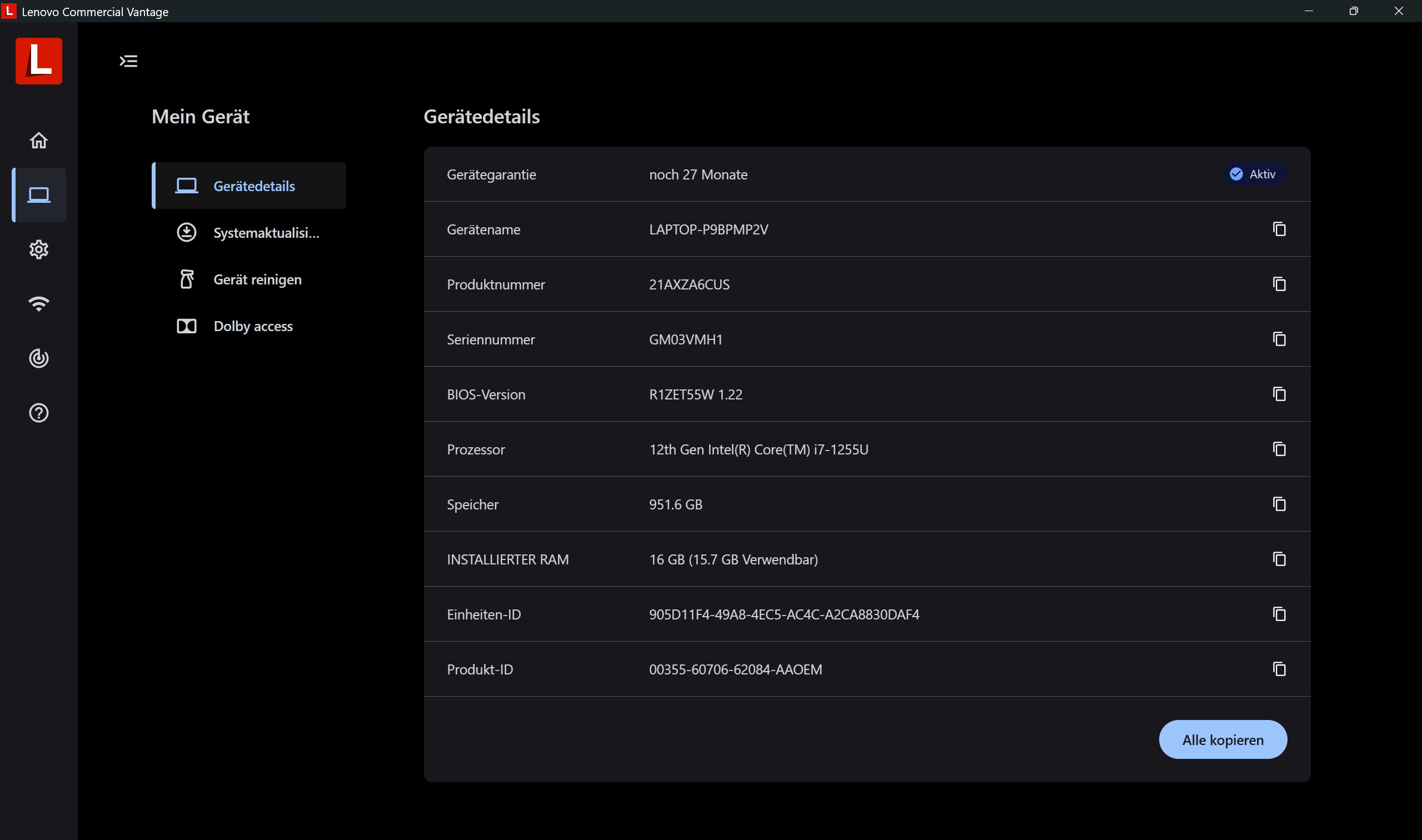Screen dimensions: 1422x840
Task: Open the Wi-Fi security icon in sidebar
Action: [x=38, y=304]
